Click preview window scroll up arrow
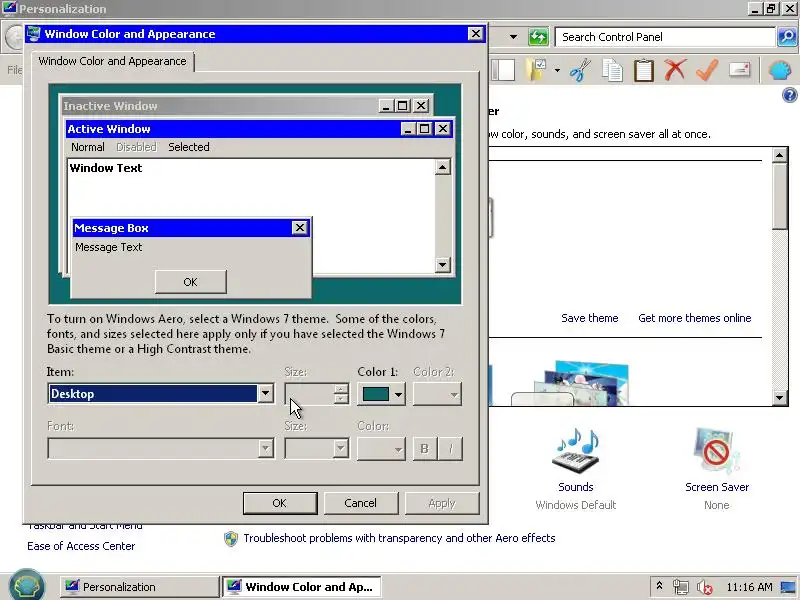Screen dimensions: 800x600 pyautogui.click(x=442, y=167)
